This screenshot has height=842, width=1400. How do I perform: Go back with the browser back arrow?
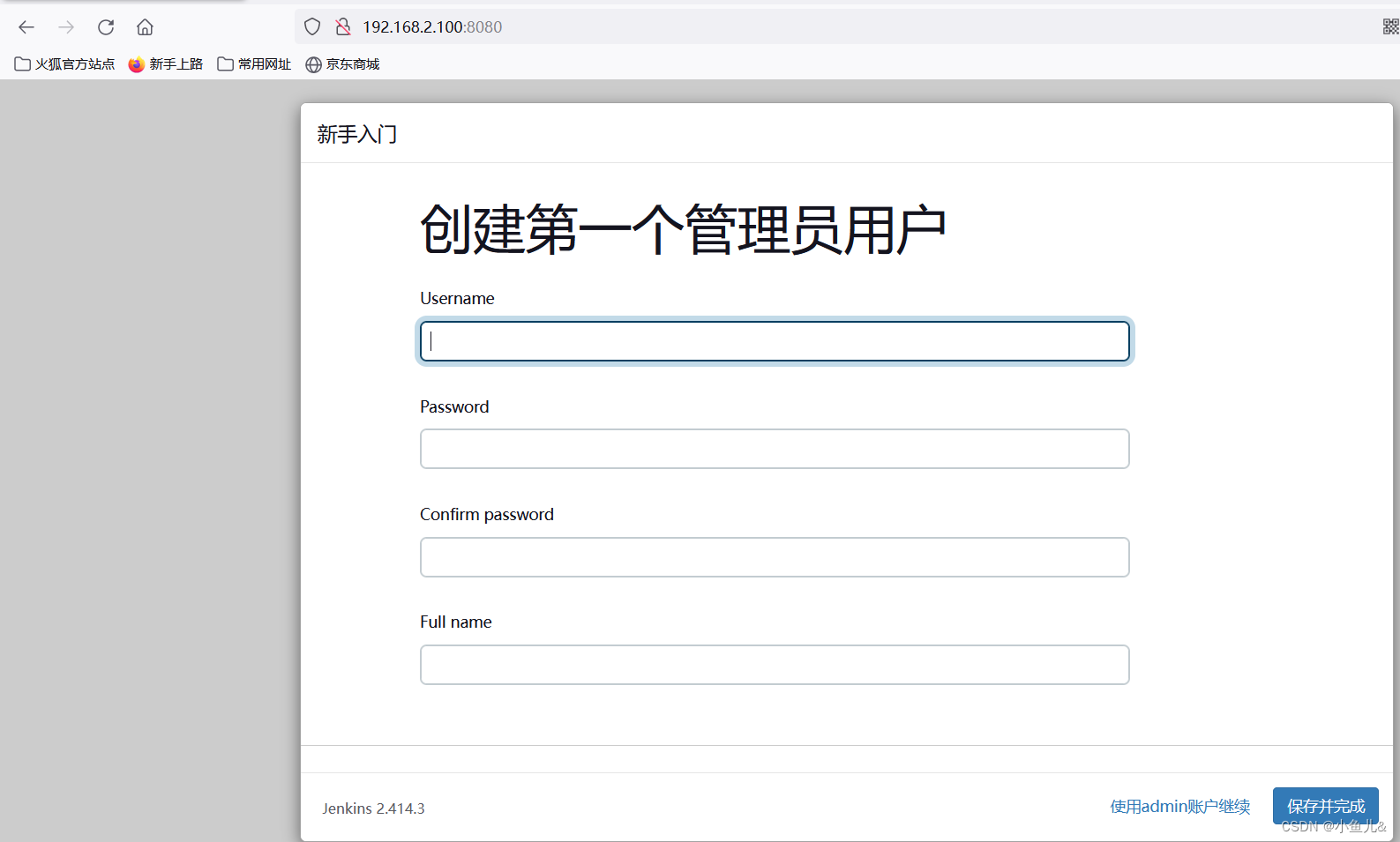click(x=26, y=27)
